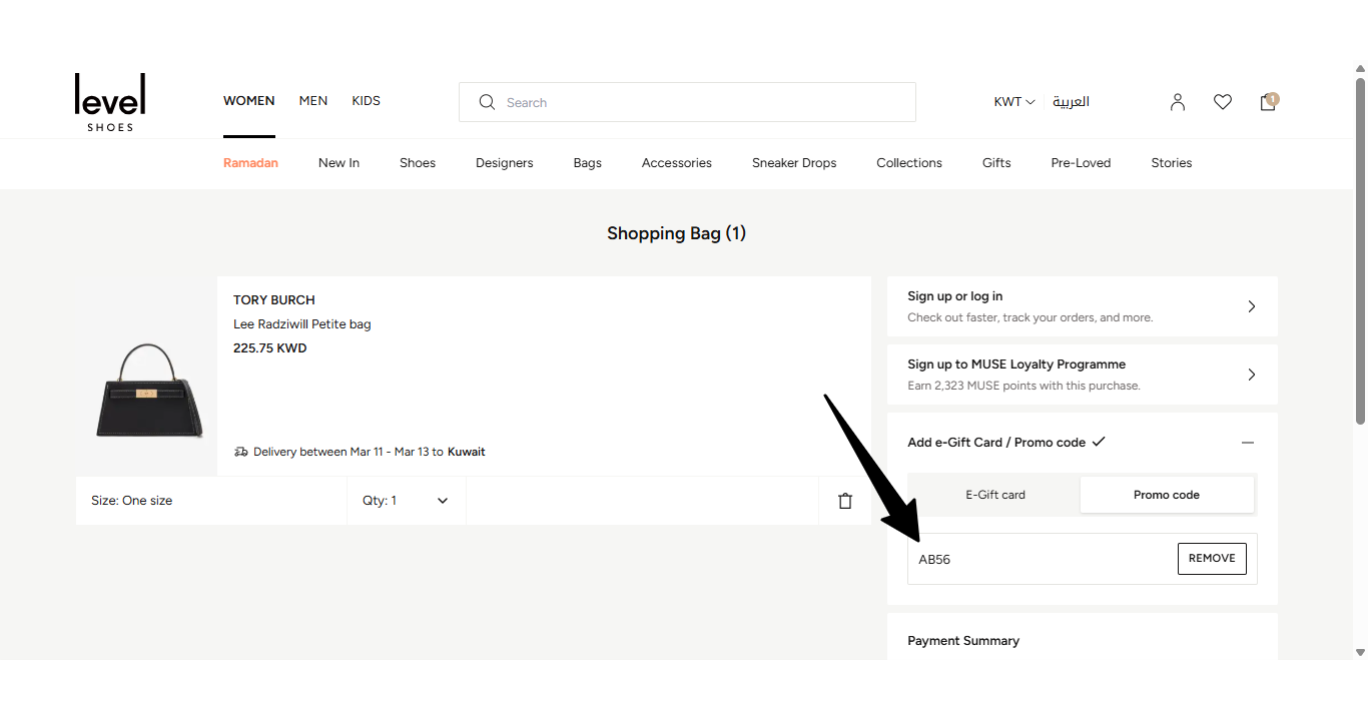Expand the MUSE Loyalty Programme arrow
This screenshot has height=720, width=1368.
(1251, 375)
